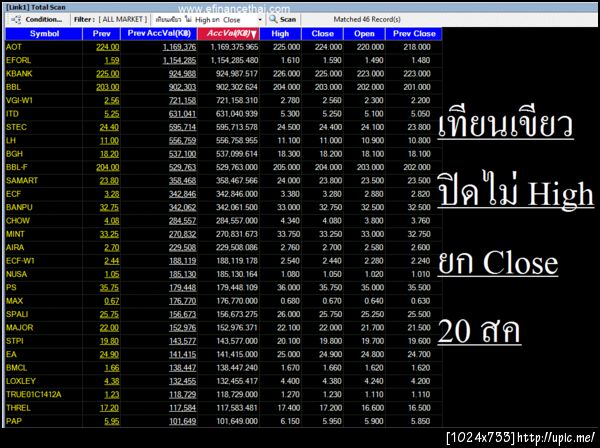Click AccVal value 342,846.000 for ECF
Image resolution: width=600 pixels, height=448 pixels.
237,194
